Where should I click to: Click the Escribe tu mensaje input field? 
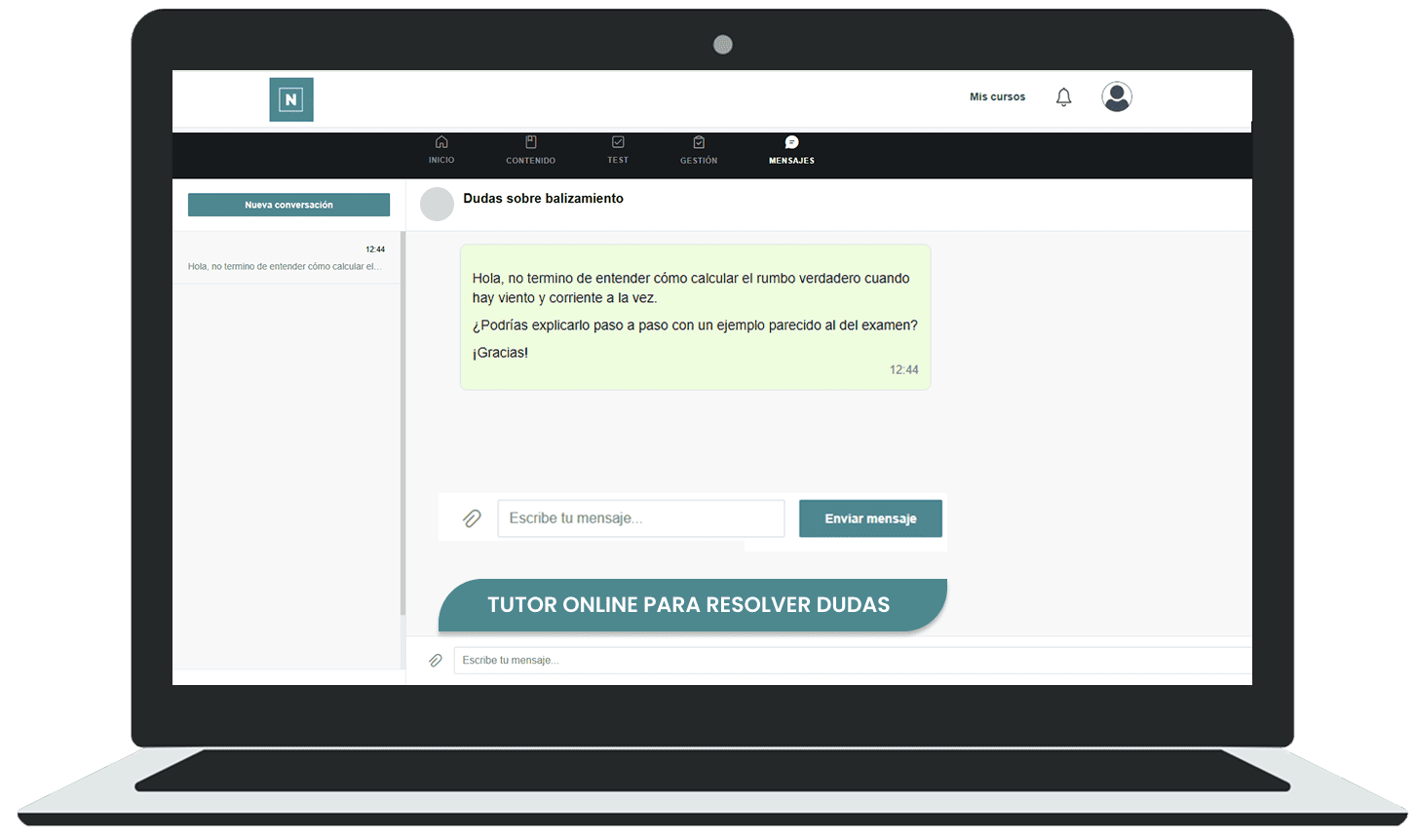coord(640,518)
